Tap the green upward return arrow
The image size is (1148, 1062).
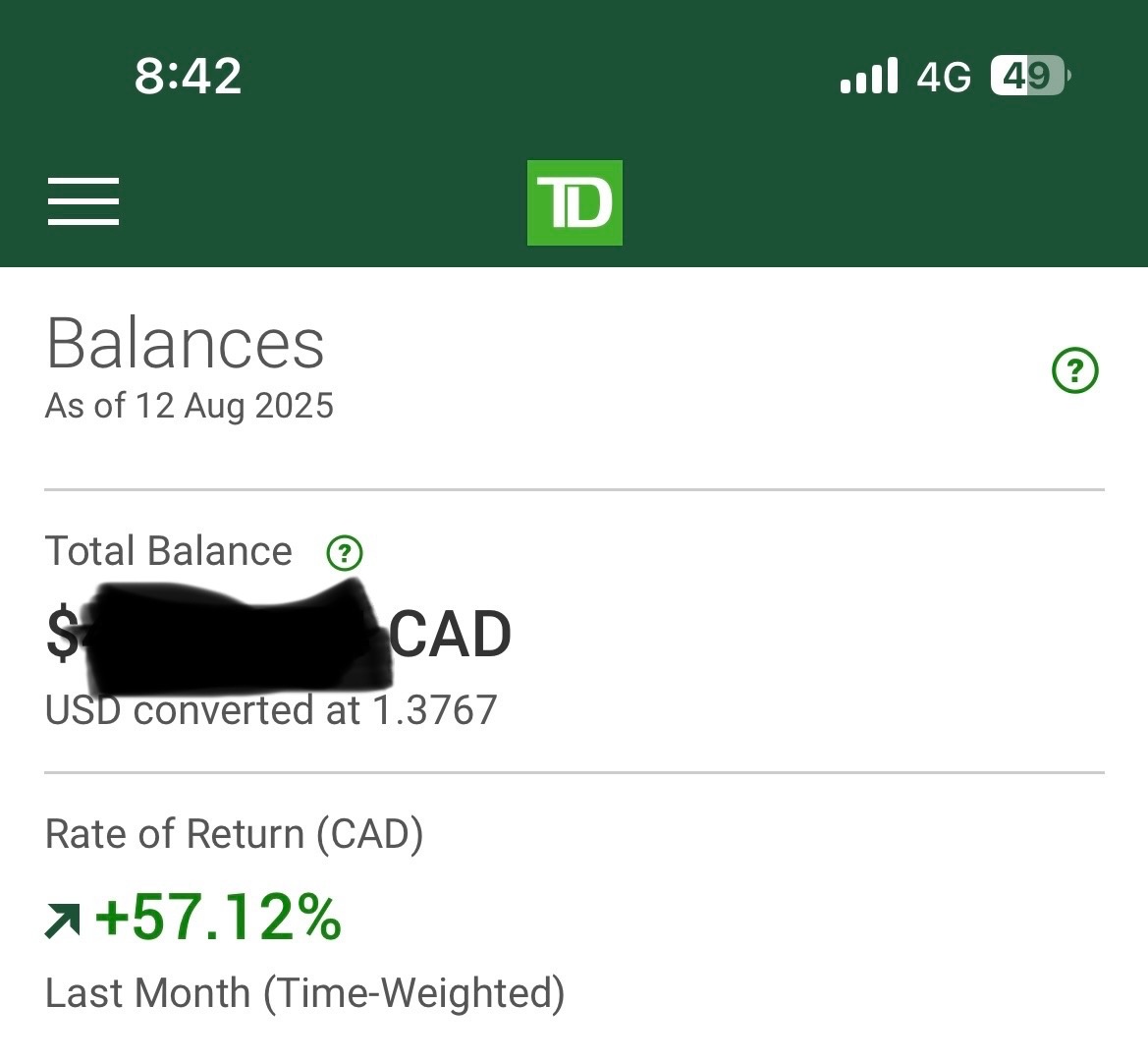click(62, 921)
